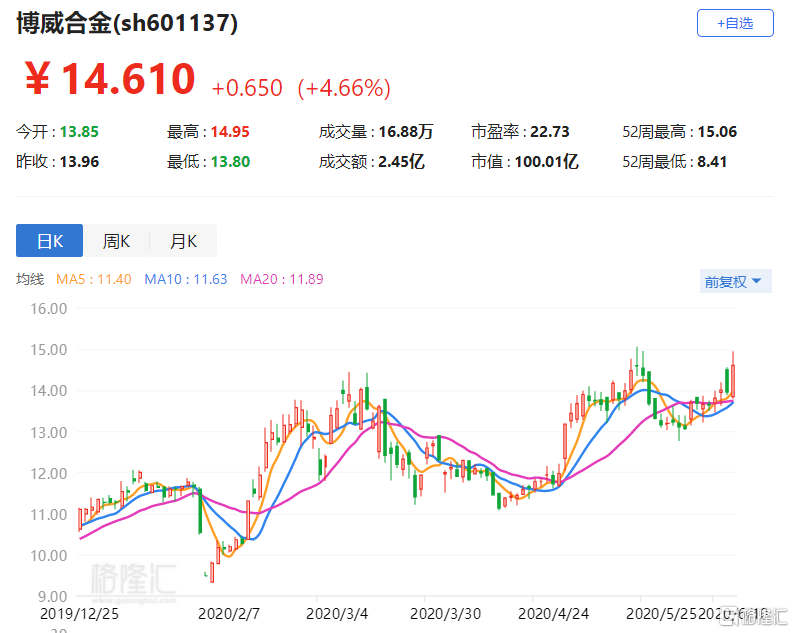Click 市盈率 value 22.73
Screen dimensions: 794x633
[x=550, y=132]
